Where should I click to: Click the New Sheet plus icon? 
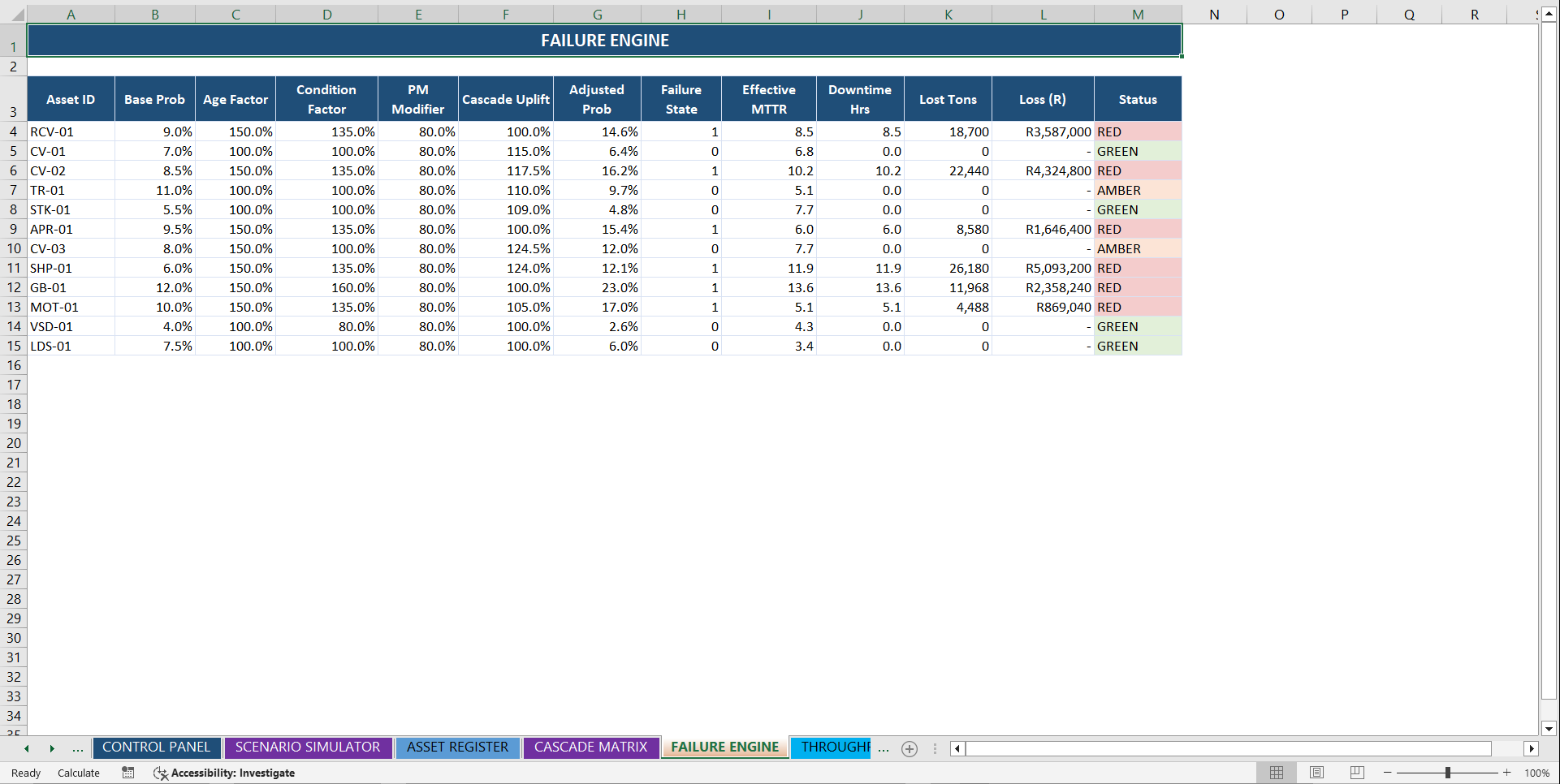(x=909, y=748)
